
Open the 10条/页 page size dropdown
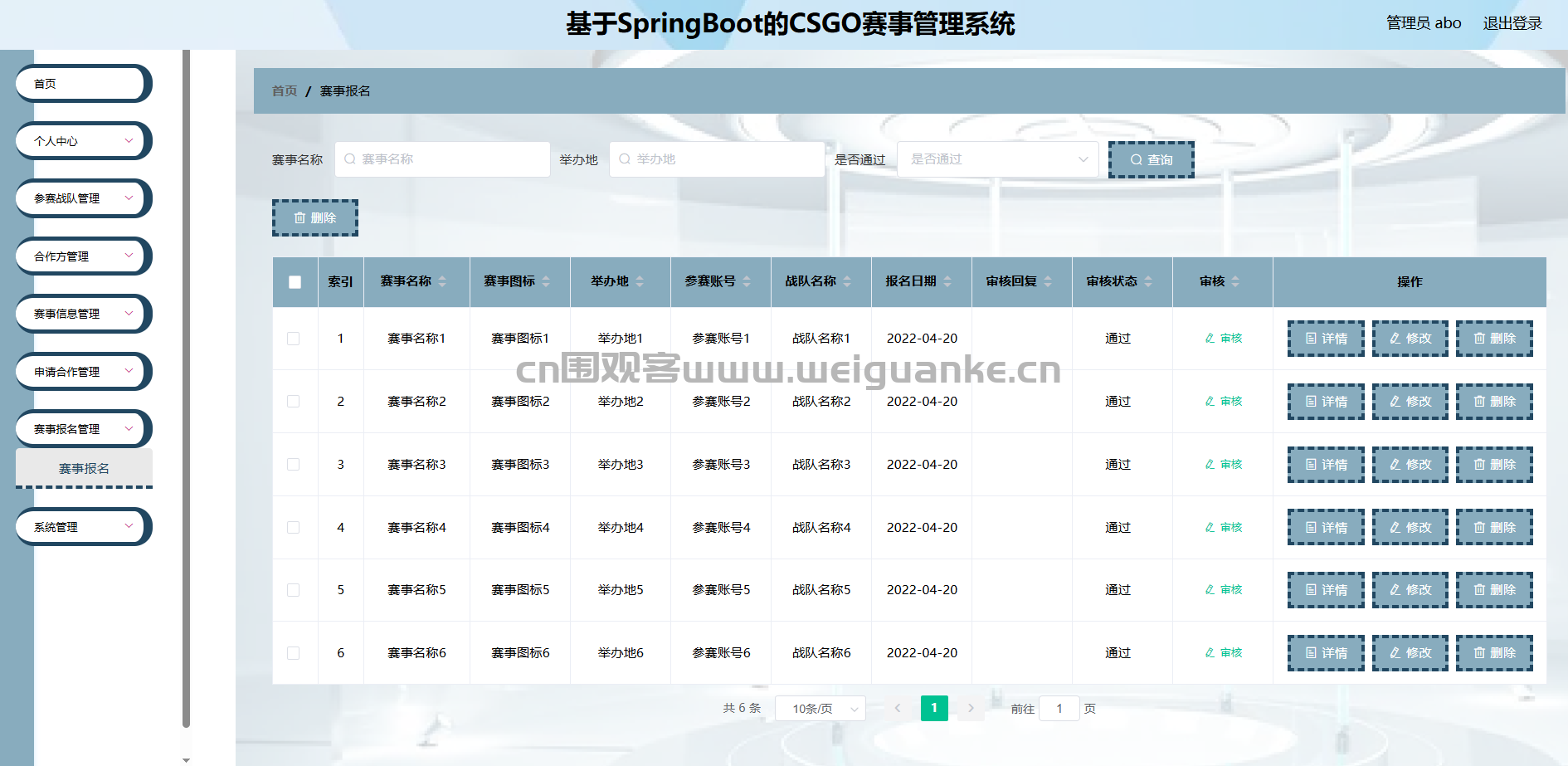821,709
